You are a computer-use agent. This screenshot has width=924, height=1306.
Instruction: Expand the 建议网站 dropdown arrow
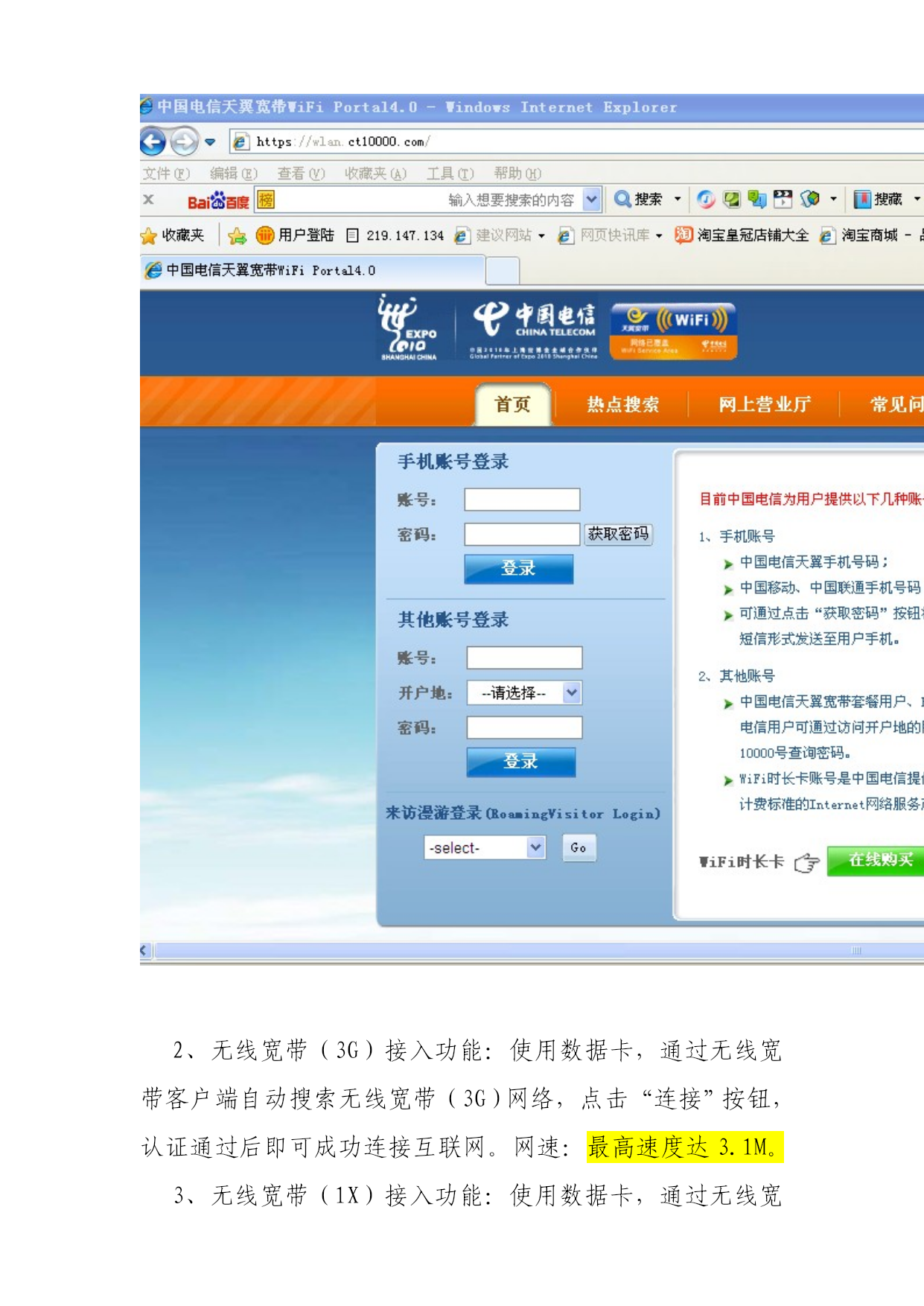[x=541, y=236]
